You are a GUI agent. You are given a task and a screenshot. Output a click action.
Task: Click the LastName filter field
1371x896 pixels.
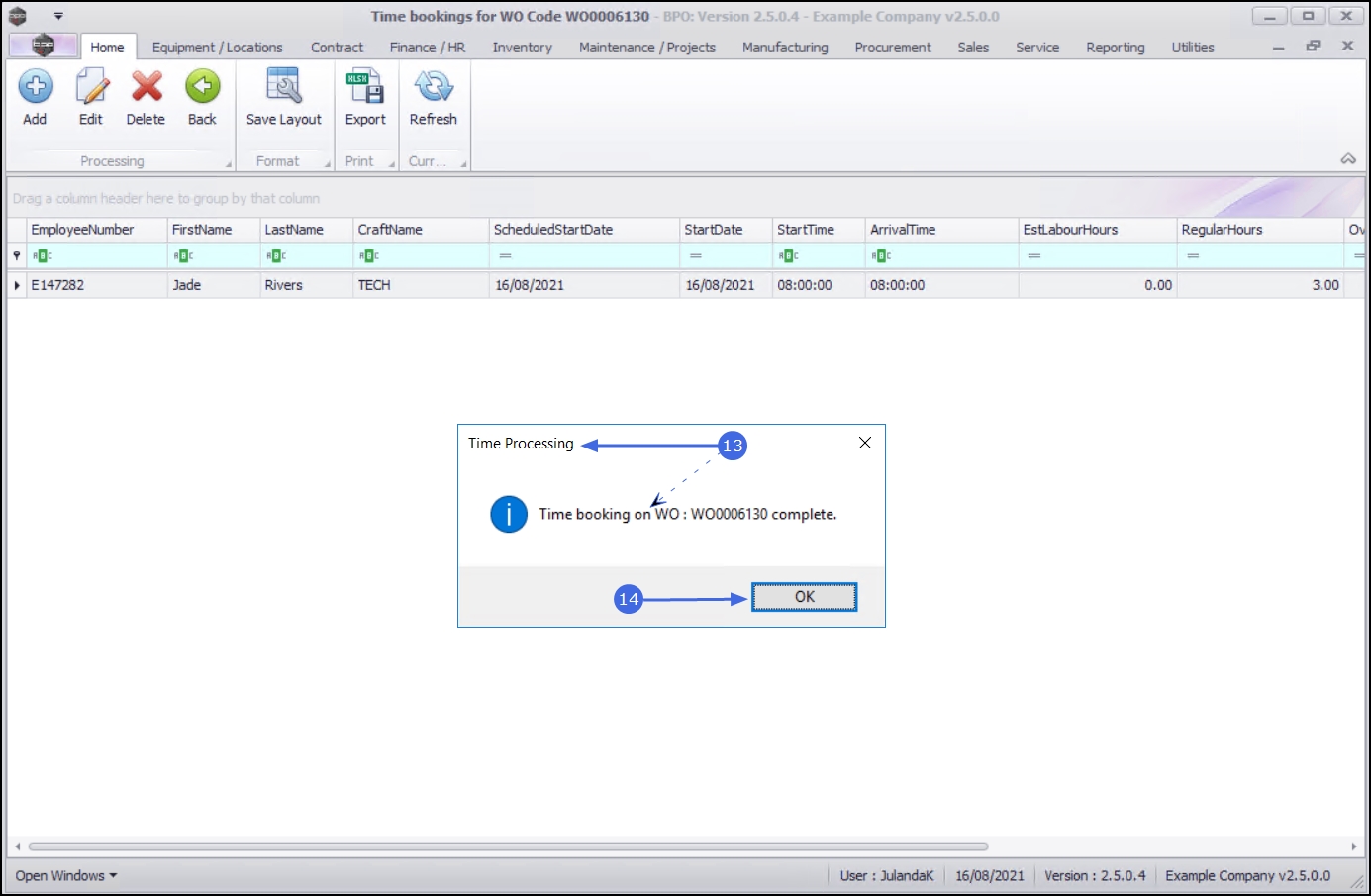307,255
